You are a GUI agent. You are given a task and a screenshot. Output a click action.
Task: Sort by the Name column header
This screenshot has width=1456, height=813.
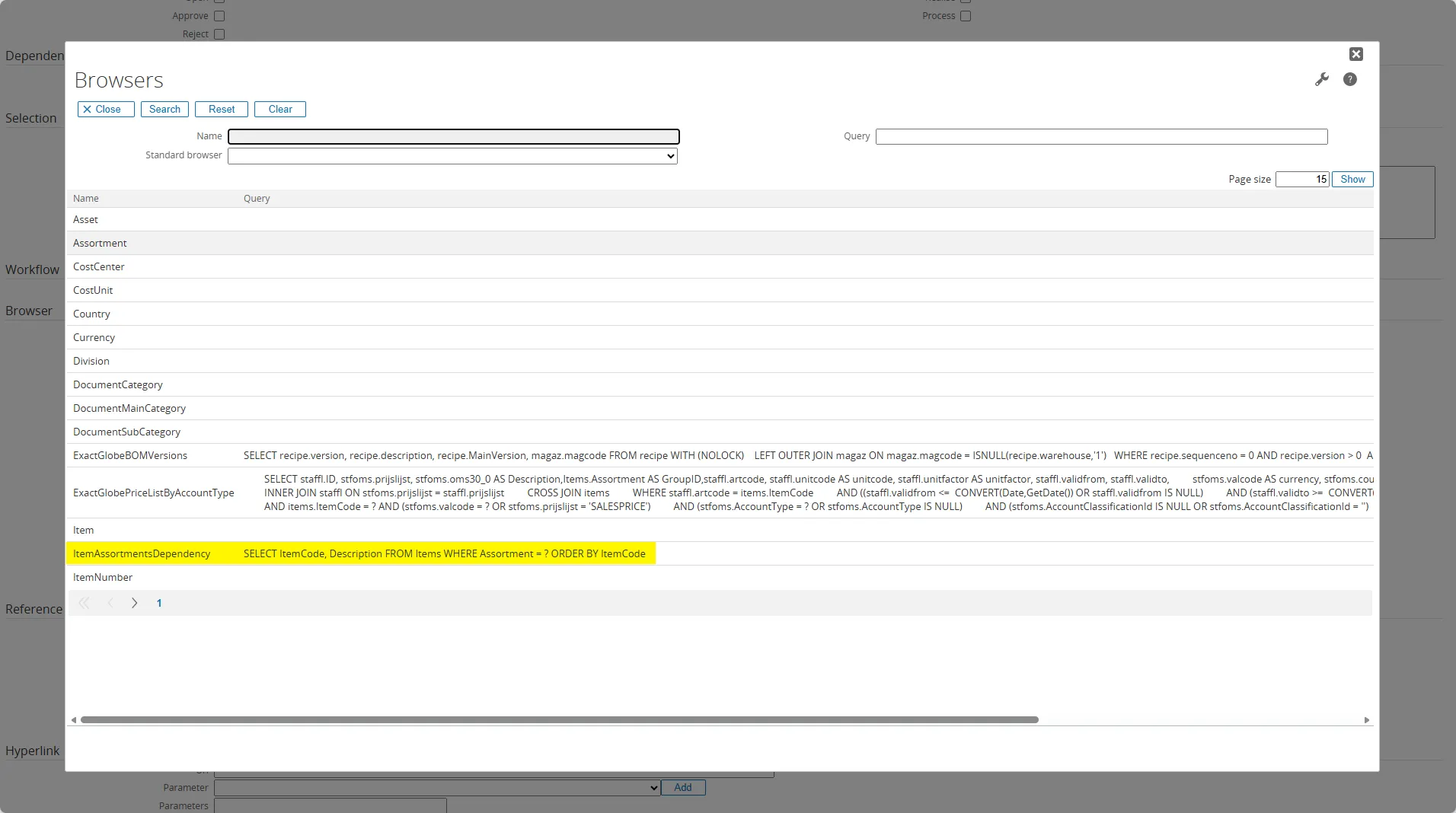click(86, 199)
